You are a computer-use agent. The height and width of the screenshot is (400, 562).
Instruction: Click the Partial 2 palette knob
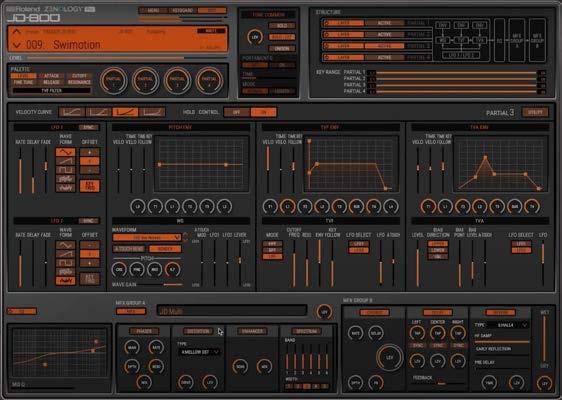point(145,80)
